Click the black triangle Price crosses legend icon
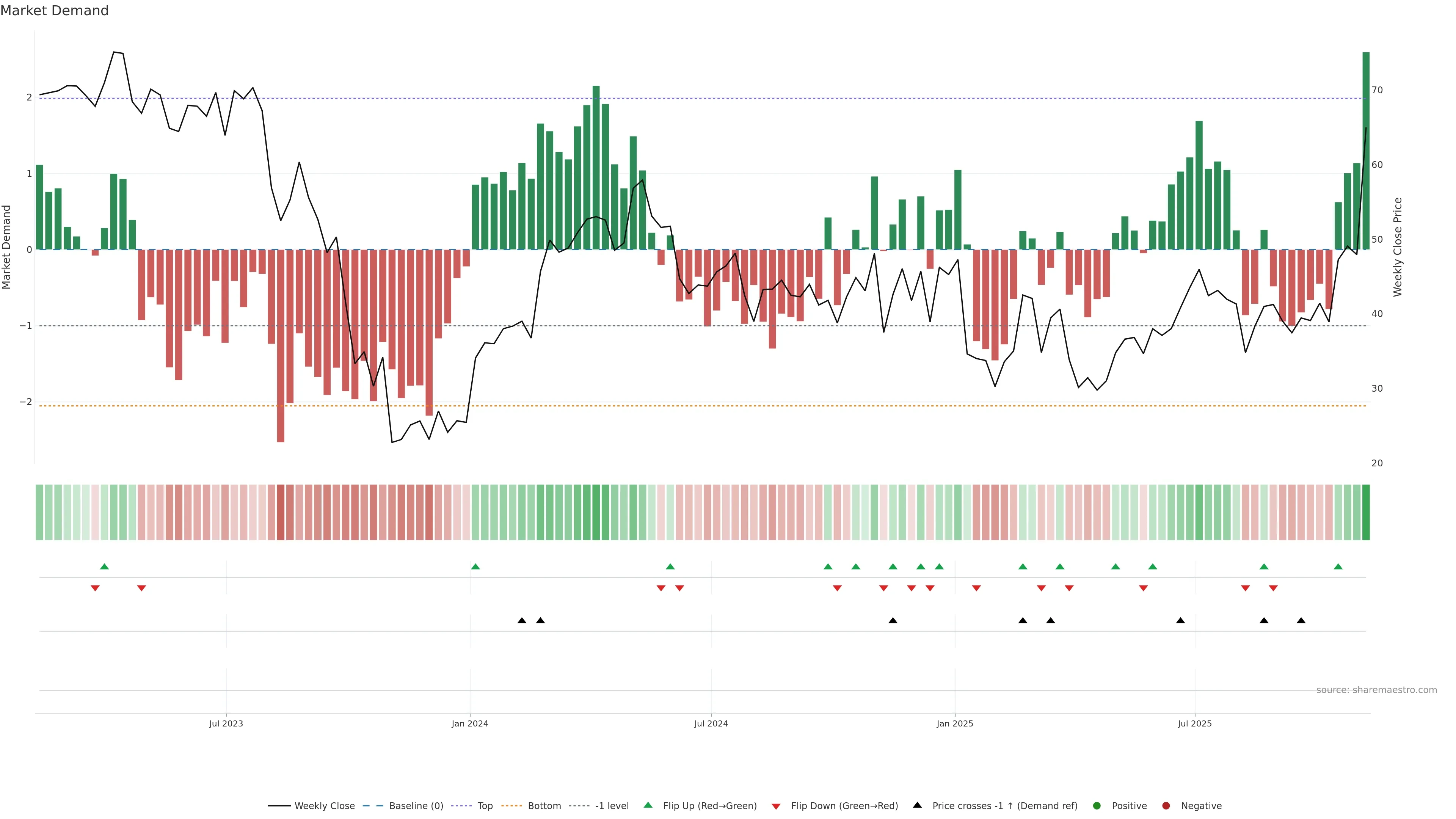The width and height of the screenshot is (1456, 819). [x=917, y=805]
